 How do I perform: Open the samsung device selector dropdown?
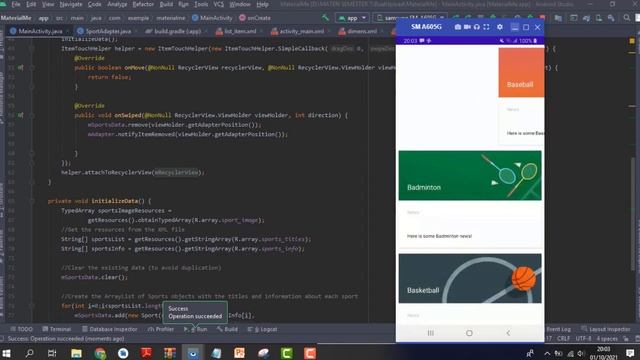(409, 18)
